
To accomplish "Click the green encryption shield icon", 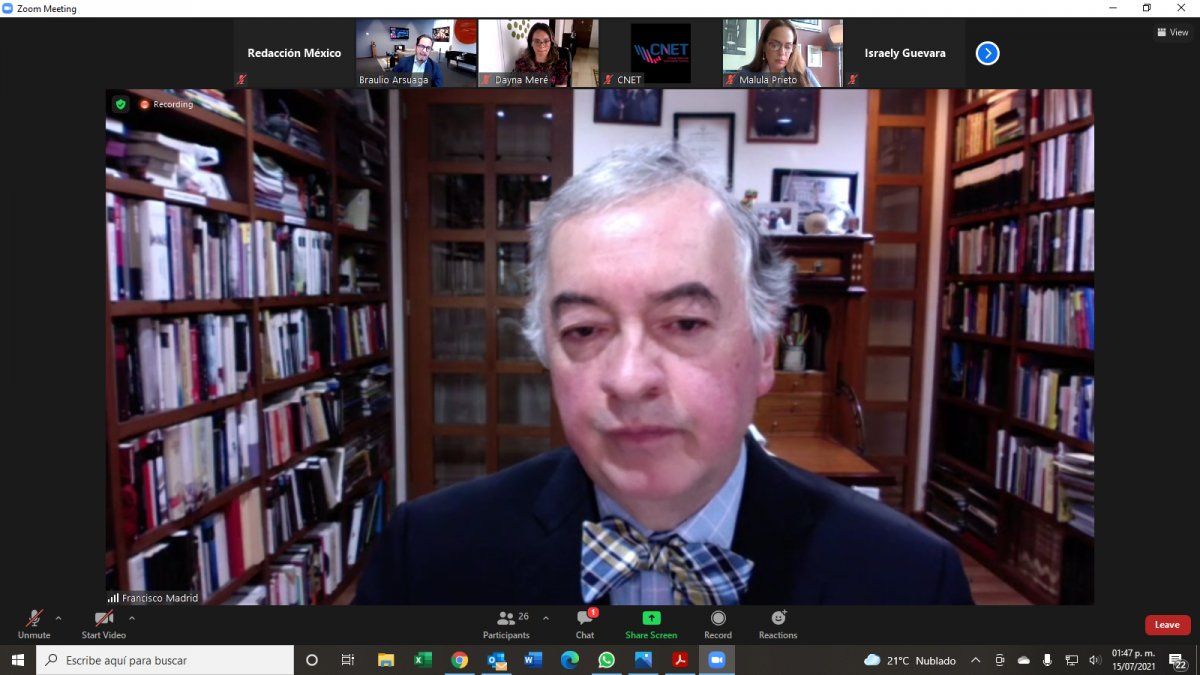I will [121, 104].
